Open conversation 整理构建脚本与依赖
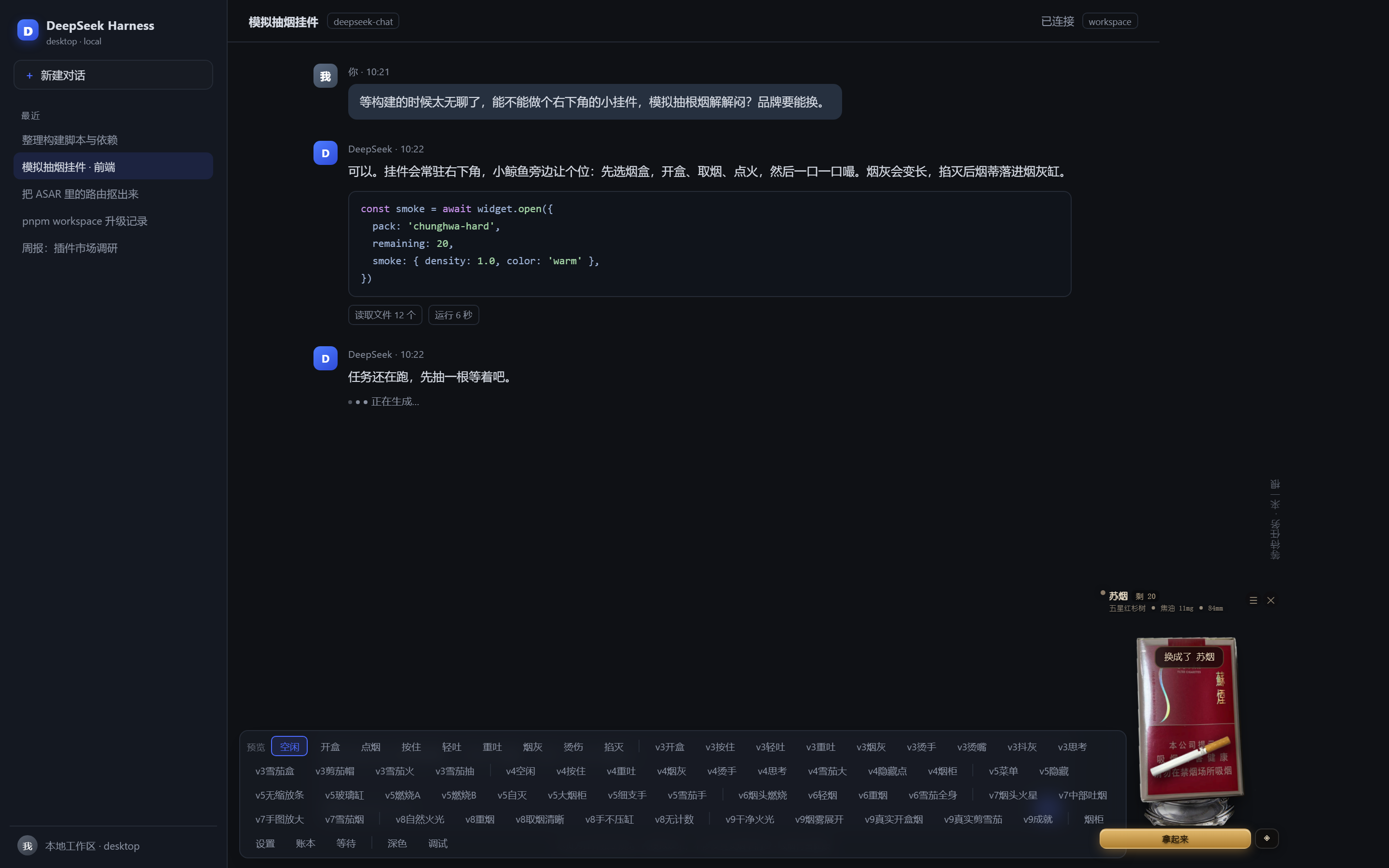The height and width of the screenshot is (868, 1389). click(x=113, y=140)
